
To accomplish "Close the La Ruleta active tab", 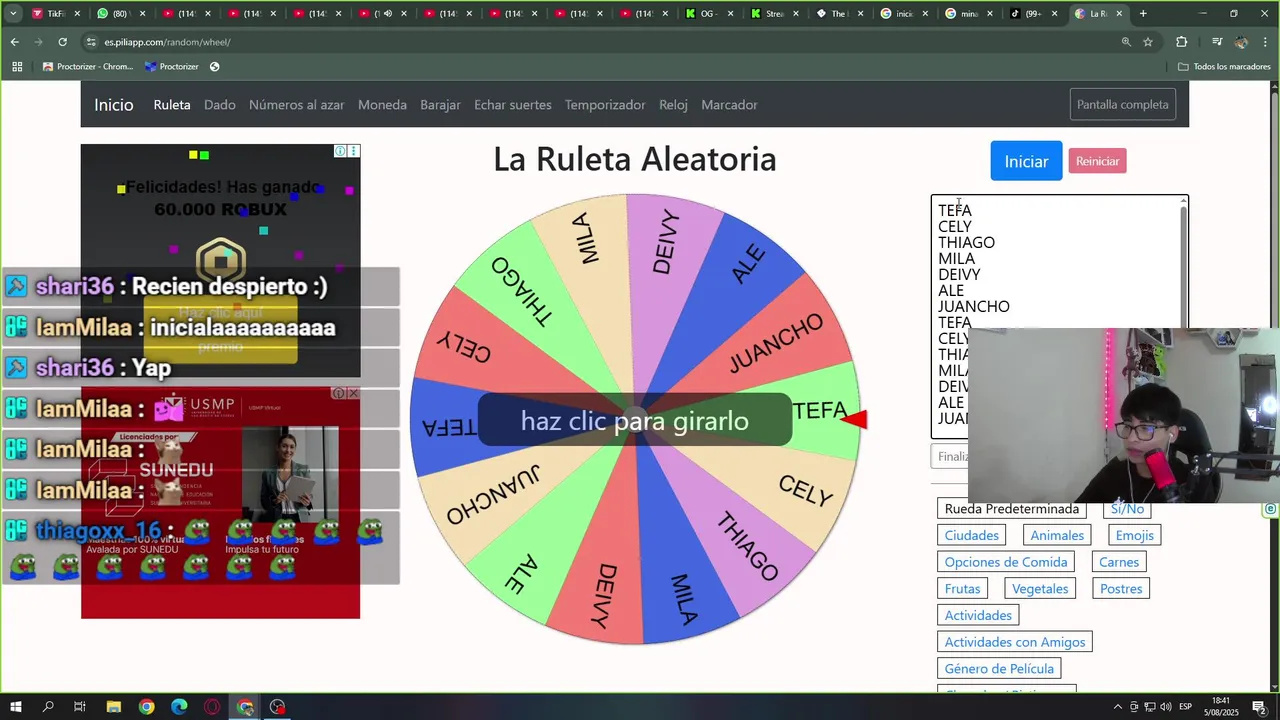I will pyautogui.click(x=1119, y=14).
